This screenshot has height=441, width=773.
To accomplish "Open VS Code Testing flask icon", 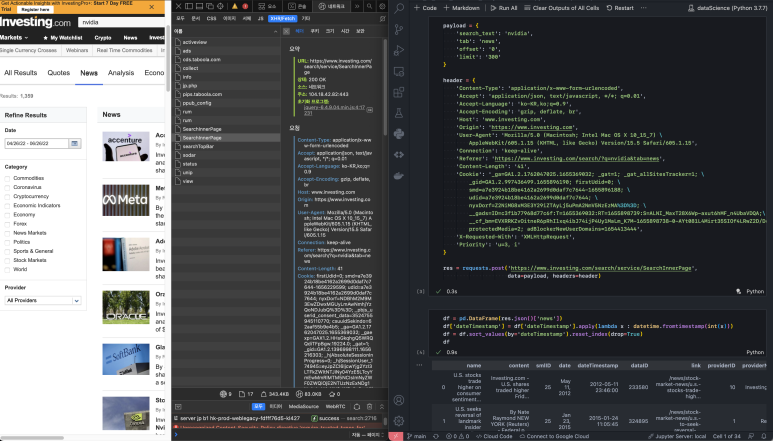I will (x=399, y=113).
